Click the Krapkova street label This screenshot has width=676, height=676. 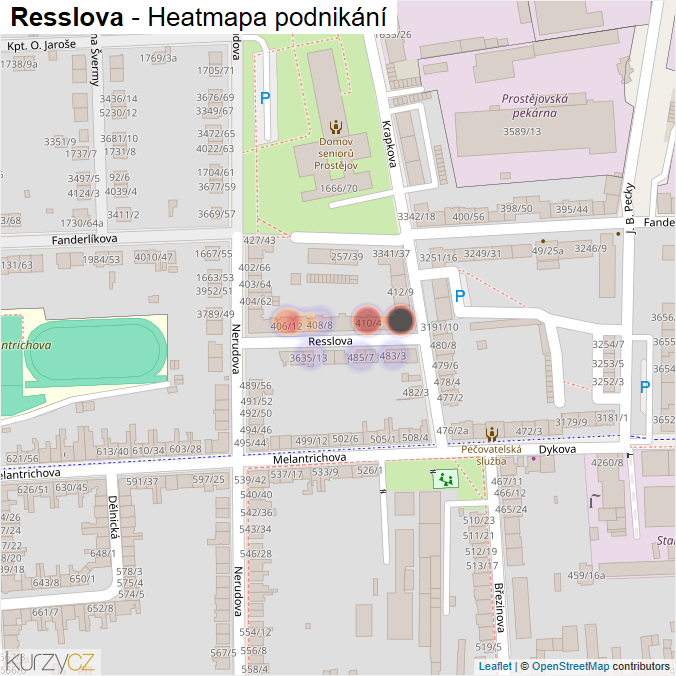coord(389,144)
